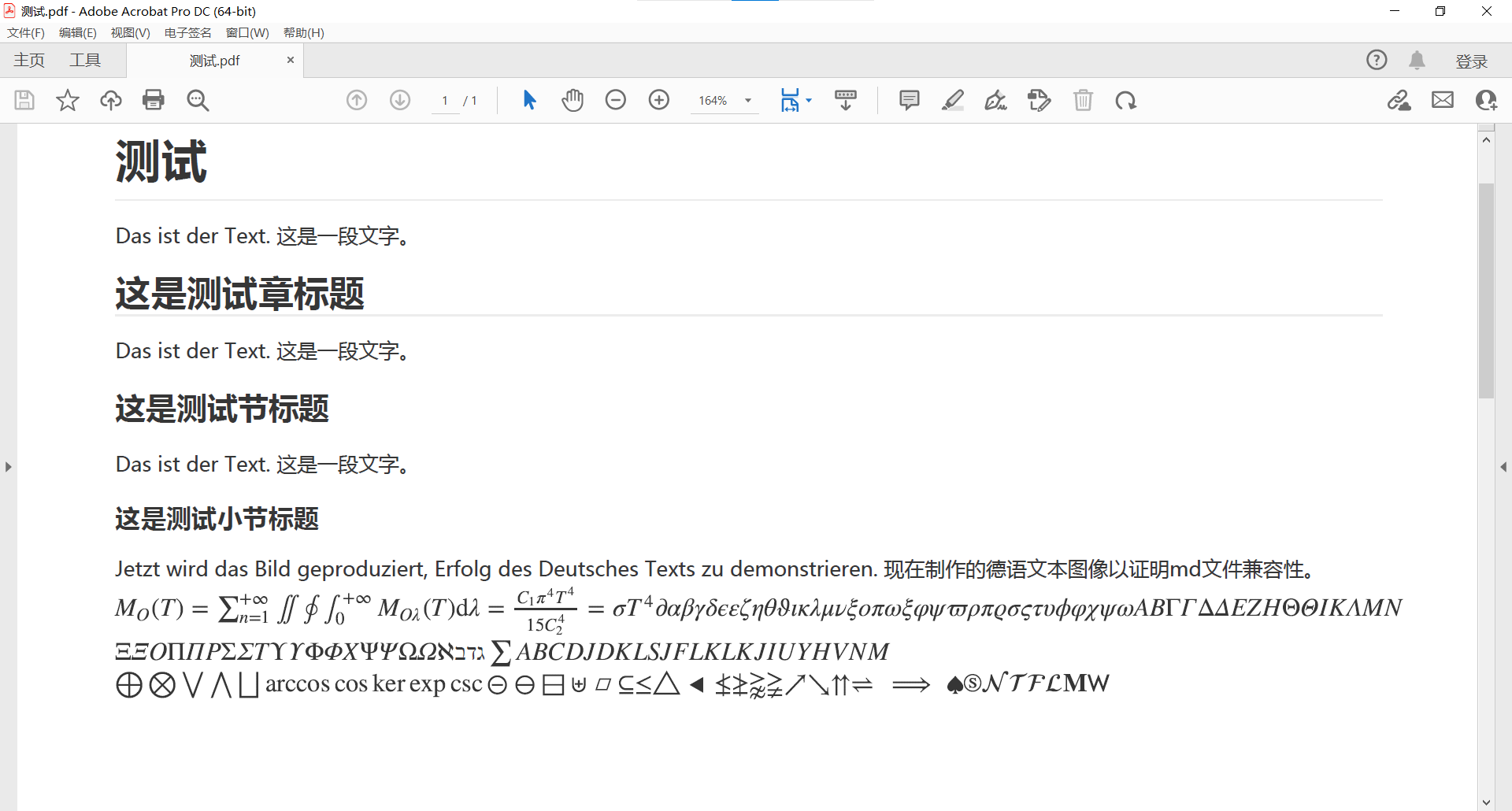The height and width of the screenshot is (811, 1512).
Task: Toggle the selection arrow tool
Action: [529, 100]
